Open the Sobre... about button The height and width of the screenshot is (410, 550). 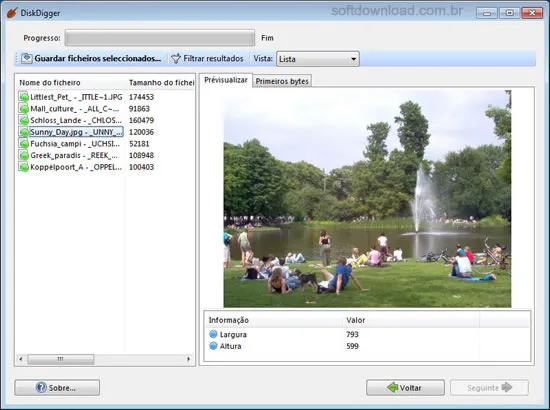(x=57, y=388)
